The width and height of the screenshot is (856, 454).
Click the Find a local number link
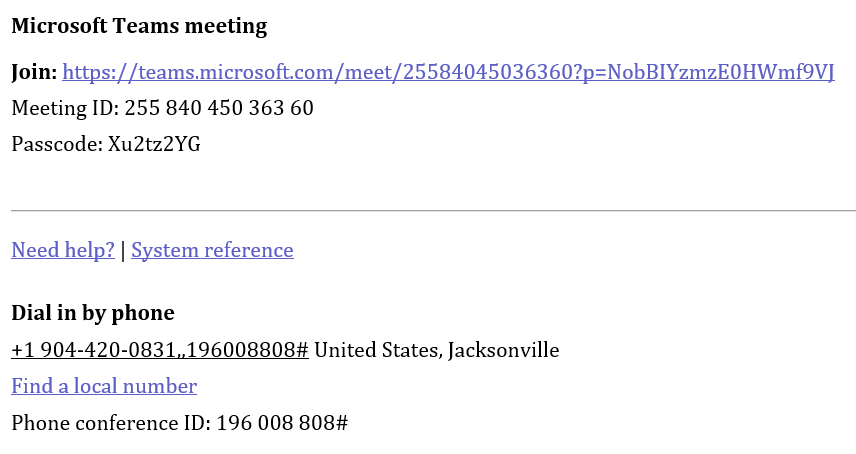pos(104,386)
